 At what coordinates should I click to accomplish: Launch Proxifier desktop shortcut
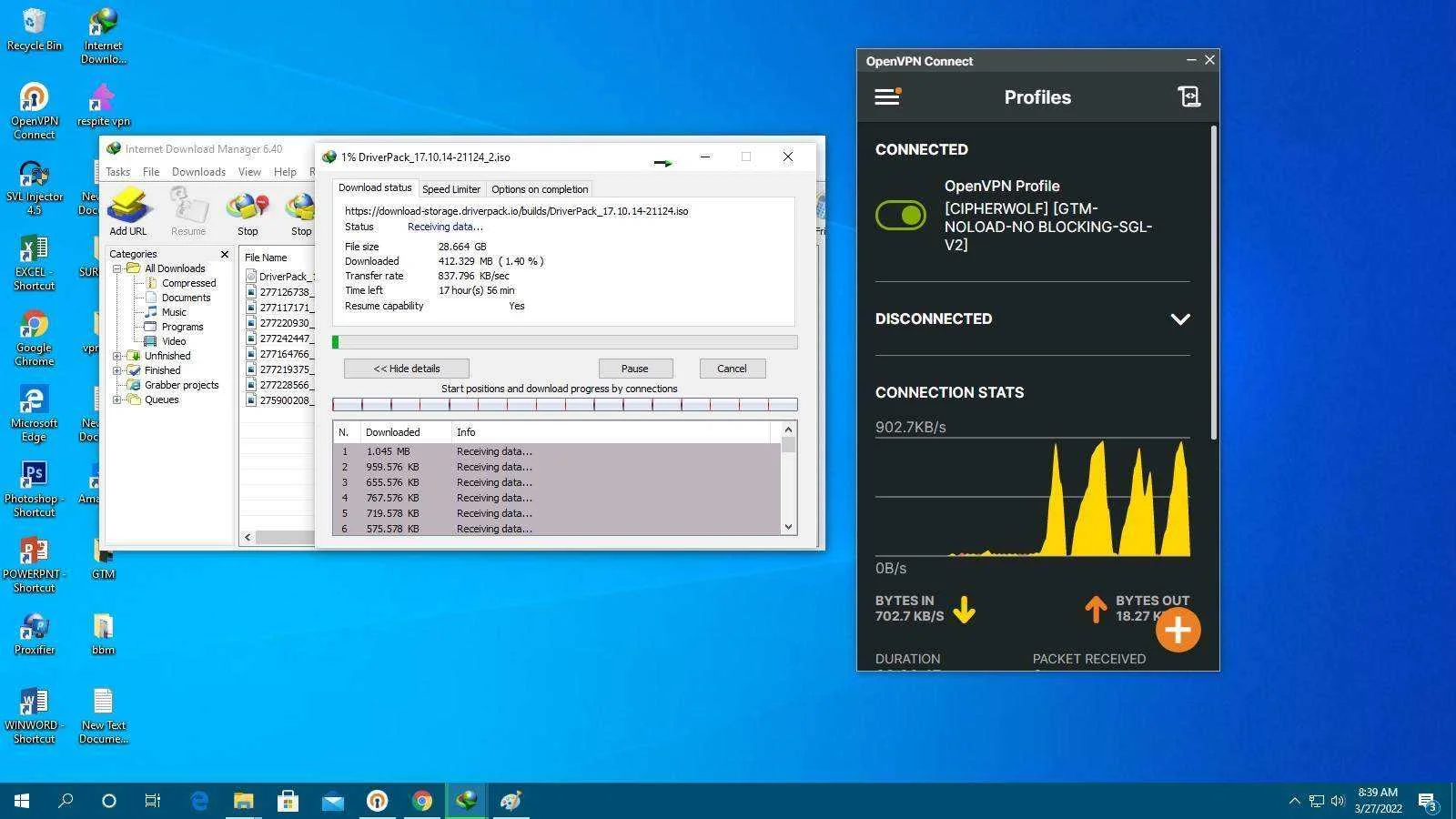click(34, 633)
